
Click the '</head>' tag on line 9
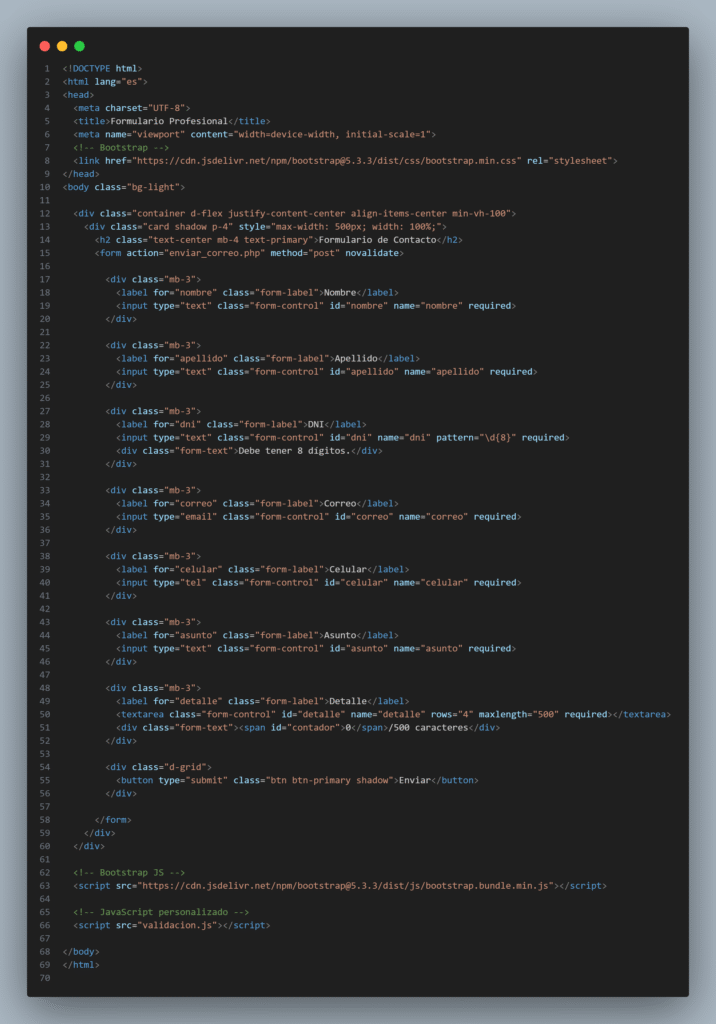tap(81, 174)
